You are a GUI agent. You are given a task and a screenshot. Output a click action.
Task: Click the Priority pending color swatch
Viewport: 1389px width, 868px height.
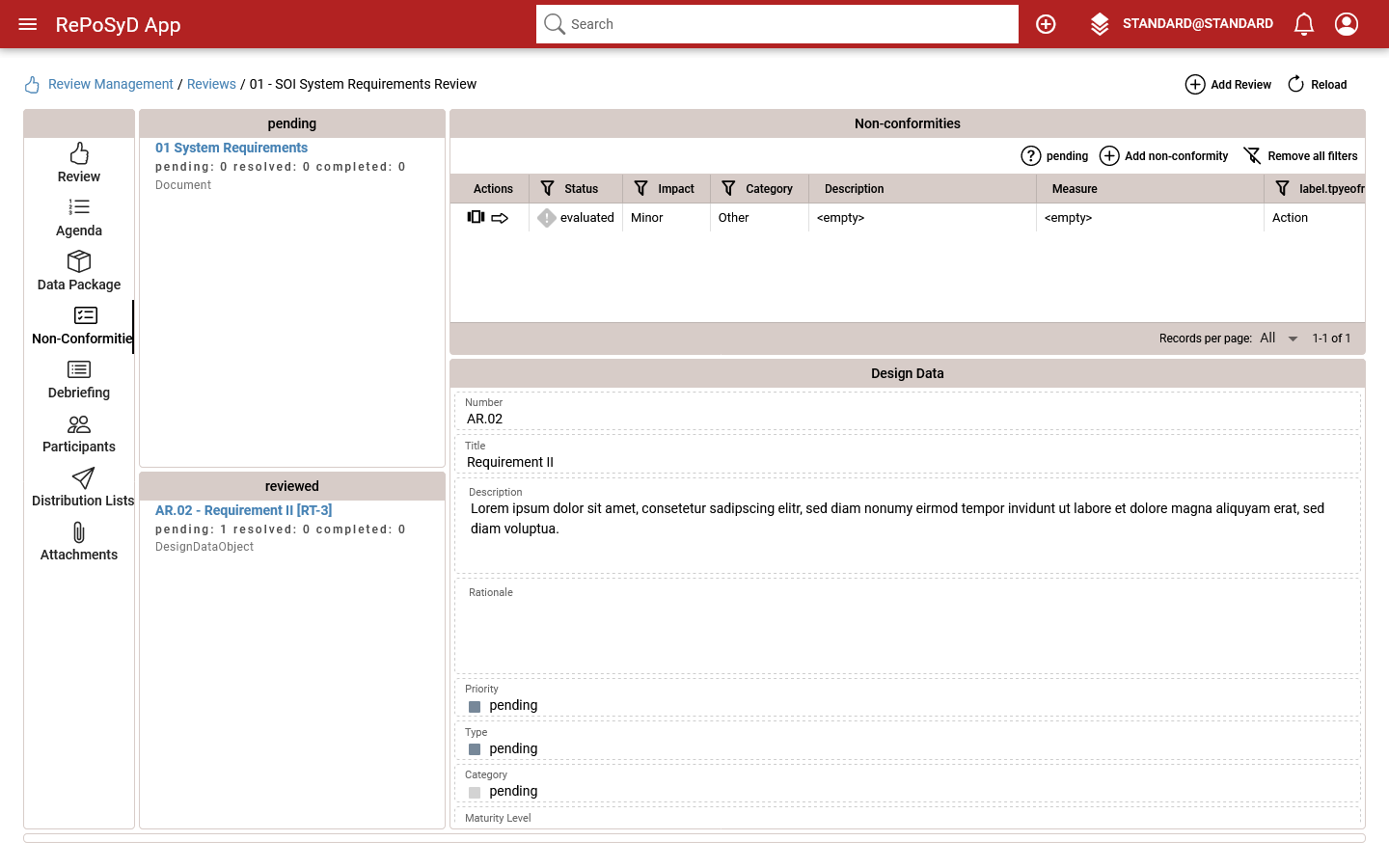click(475, 707)
